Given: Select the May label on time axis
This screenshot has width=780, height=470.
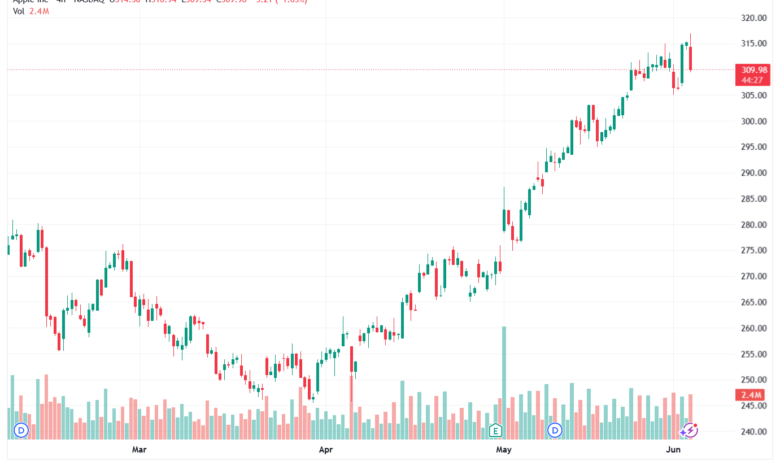Looking at the screenshot, I should click(x=503, y=450).
